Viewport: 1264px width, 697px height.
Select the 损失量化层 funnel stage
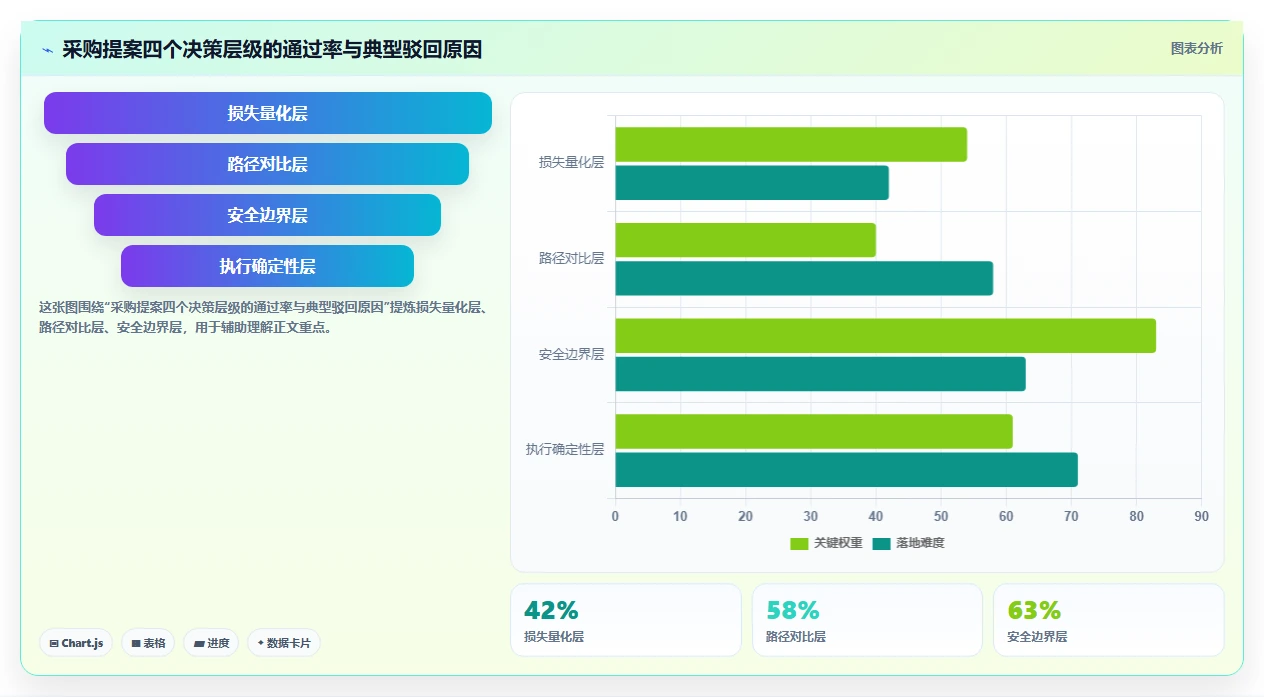click(x=268, y=113)
